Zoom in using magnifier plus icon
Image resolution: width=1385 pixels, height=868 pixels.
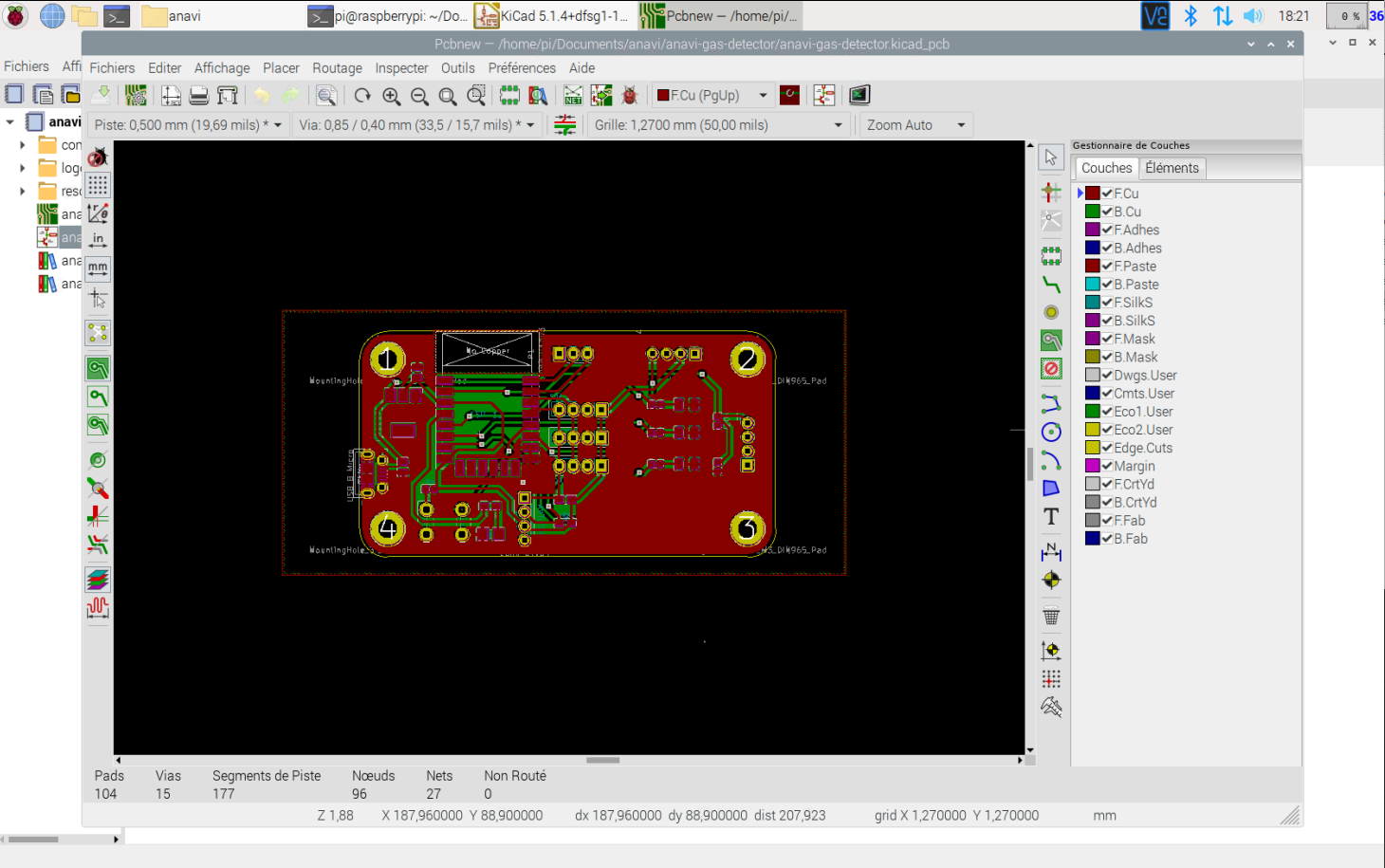(x=391, y=95)
